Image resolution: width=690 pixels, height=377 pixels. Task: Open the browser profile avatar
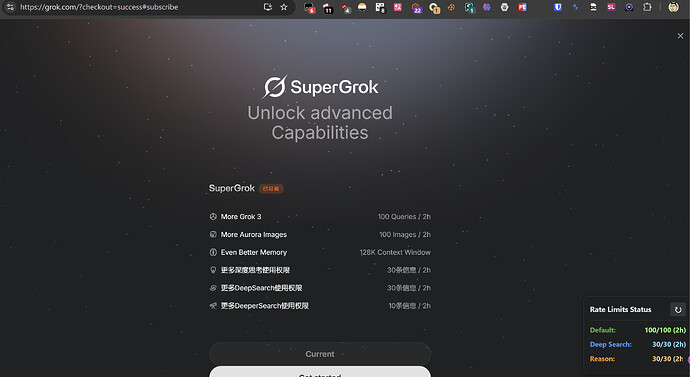tap(673, 7)
